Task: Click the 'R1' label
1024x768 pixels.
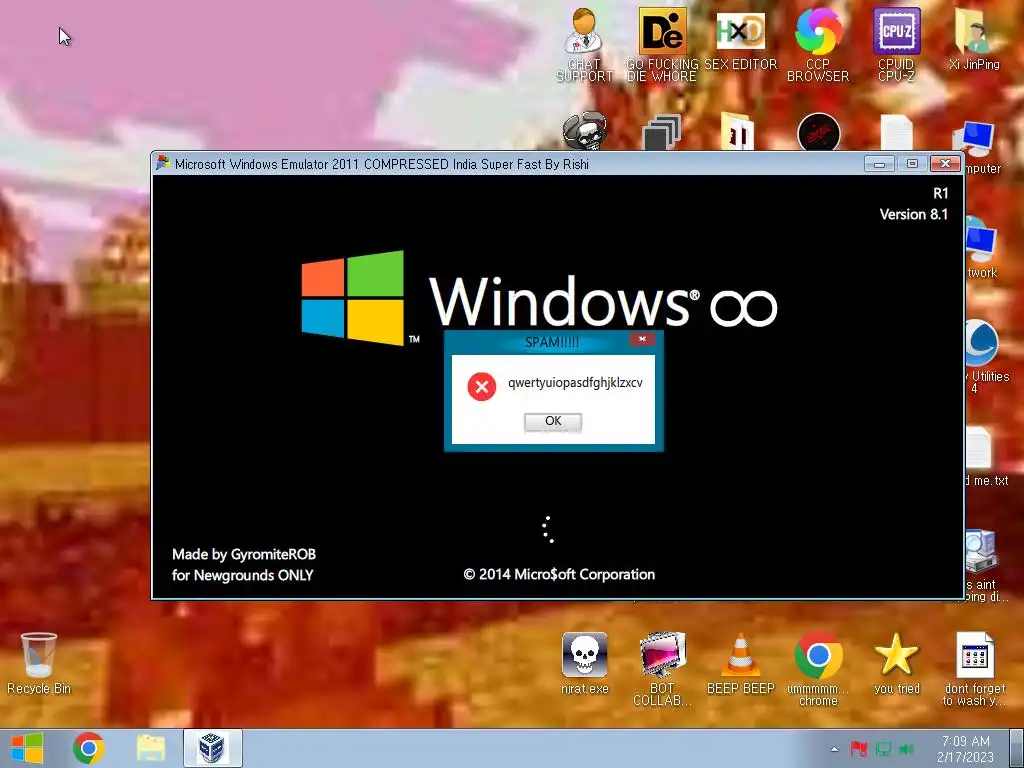Action: 940,193
